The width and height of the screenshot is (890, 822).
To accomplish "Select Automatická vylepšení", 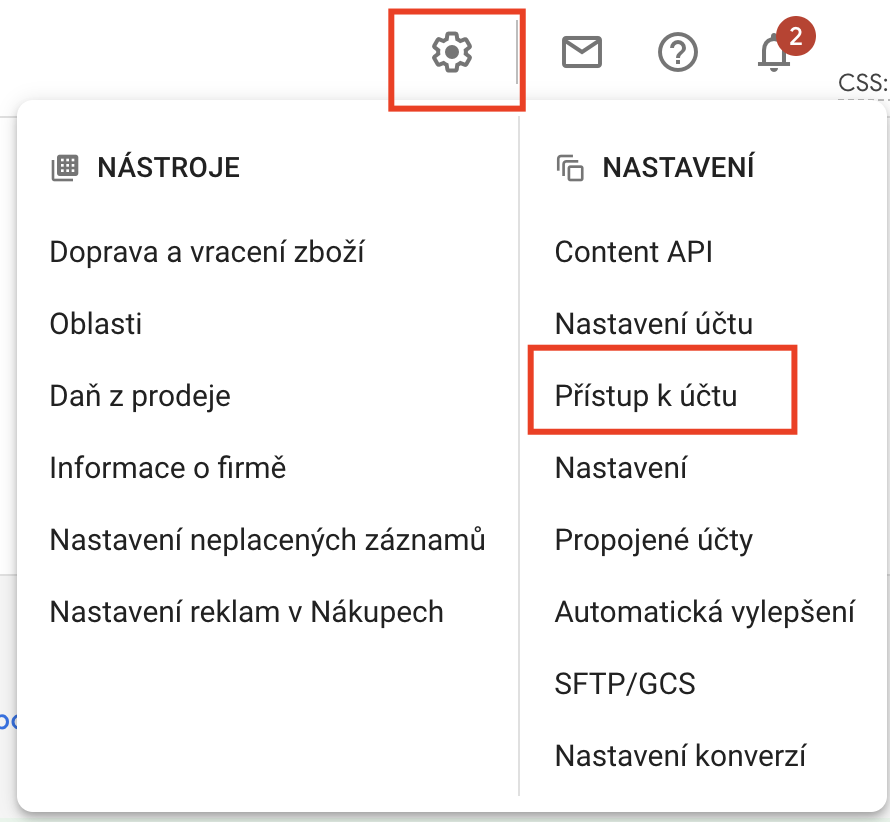I will tap(704, 613).
